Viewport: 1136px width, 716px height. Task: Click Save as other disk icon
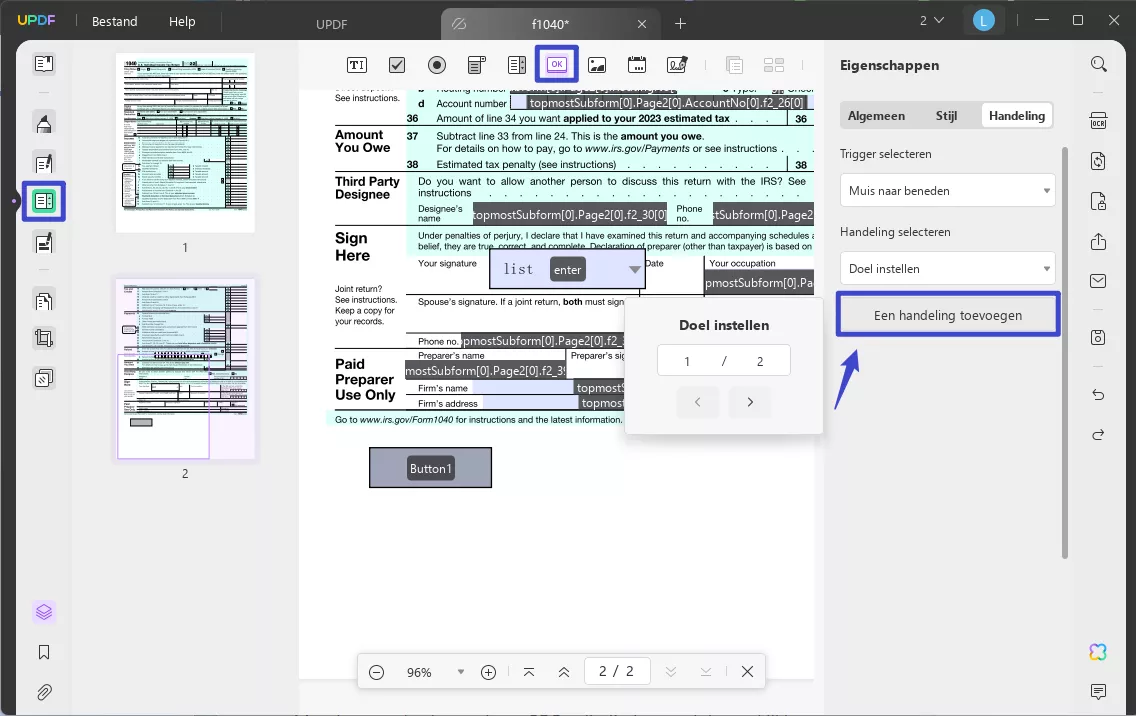(1098, 337)
